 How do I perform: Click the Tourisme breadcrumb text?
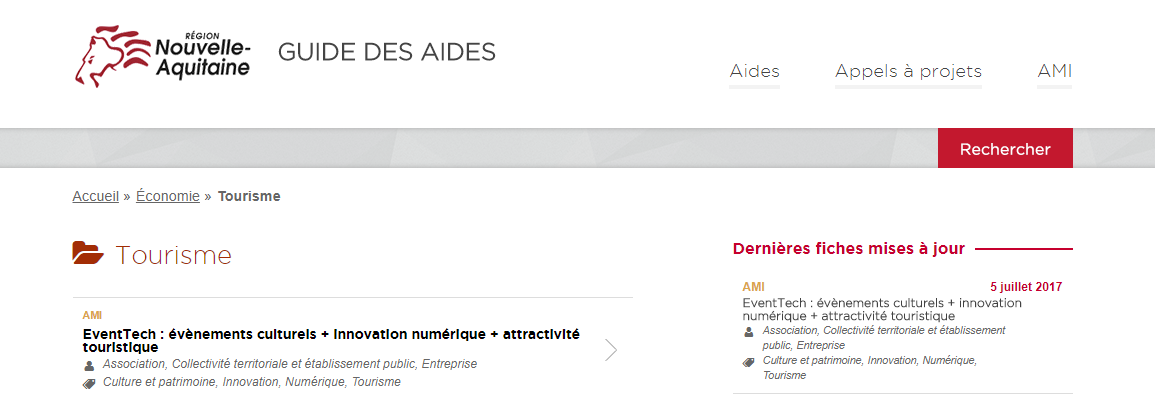249,197
